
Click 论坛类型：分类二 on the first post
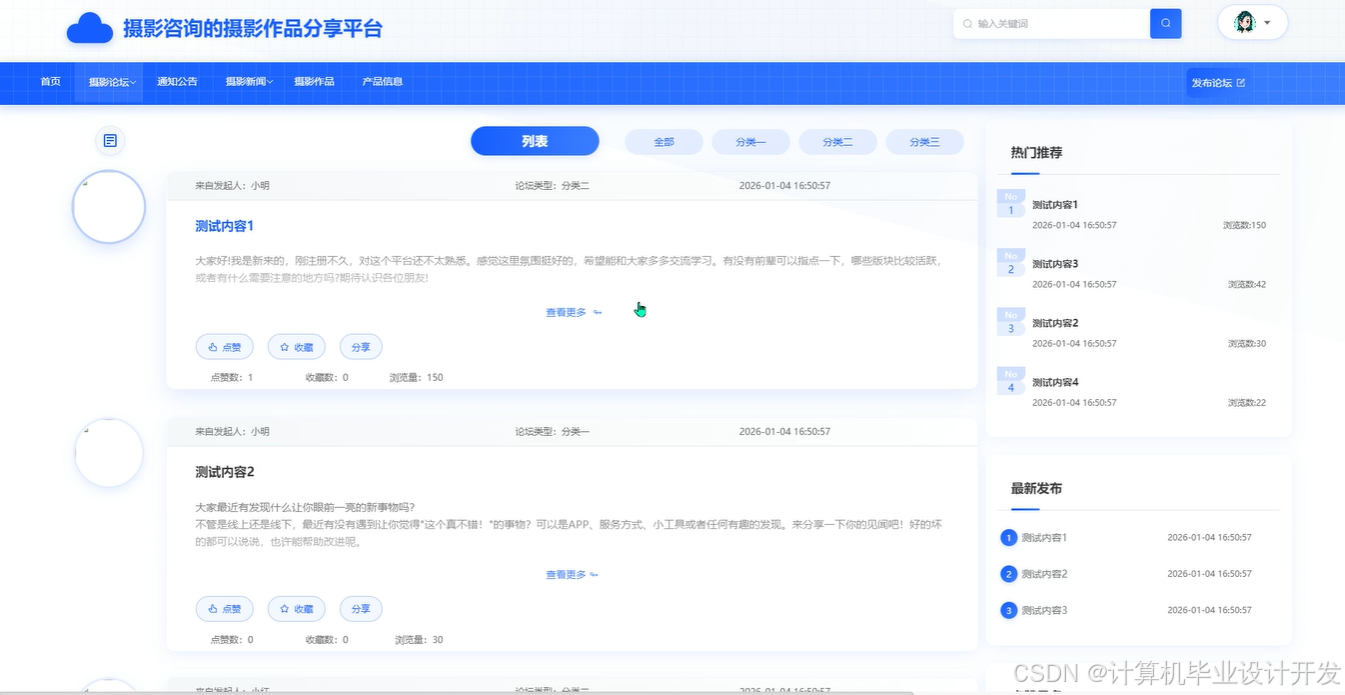(x=552, y=186)
